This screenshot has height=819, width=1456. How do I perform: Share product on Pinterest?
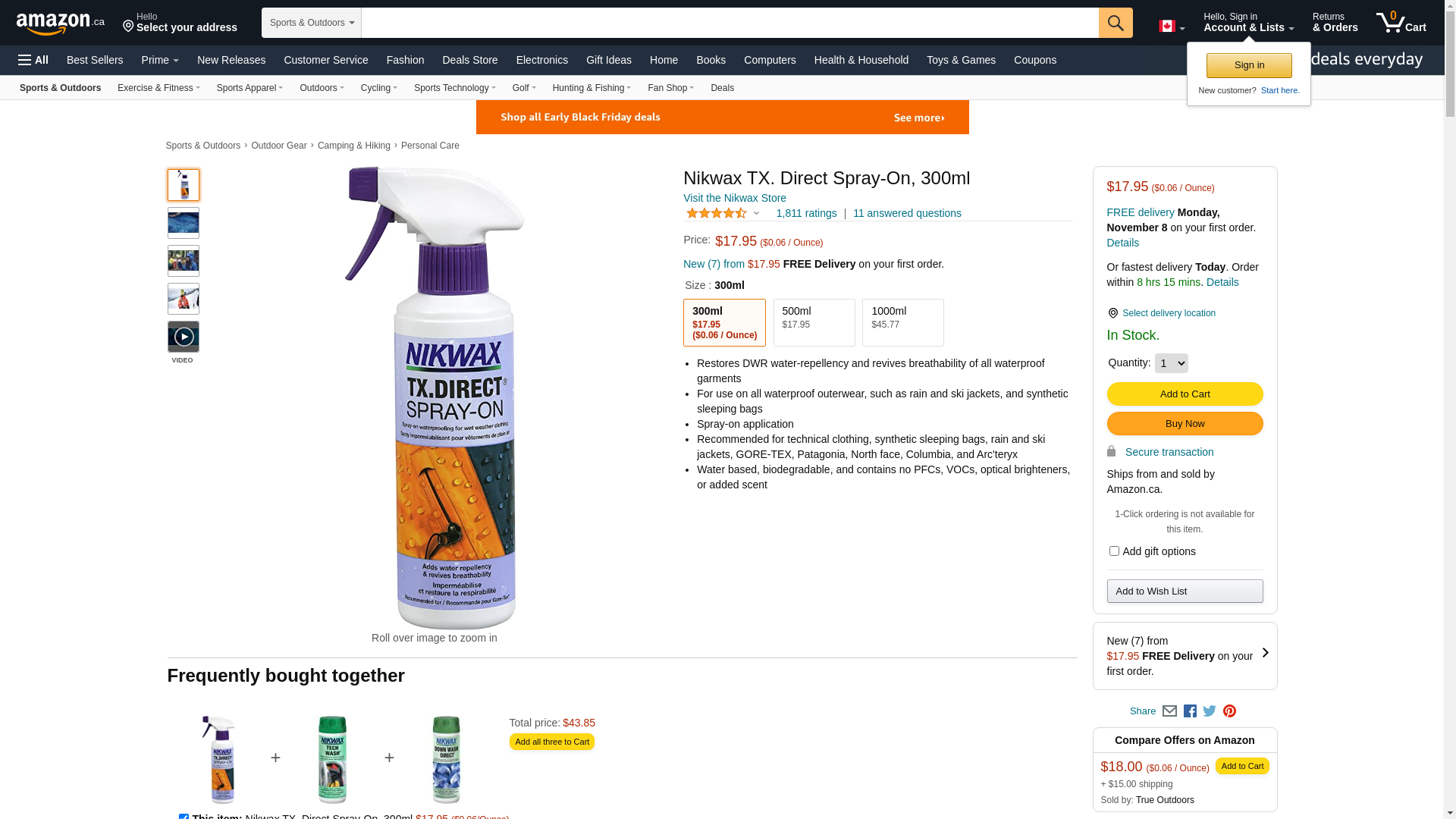[1229, 711]
